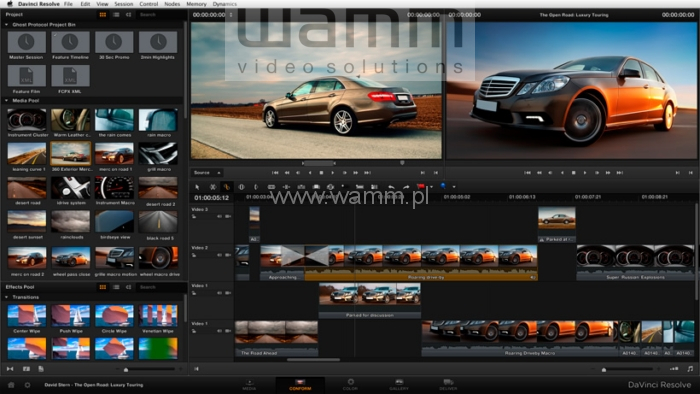Open the Source viewer dropdown
This screenshot has width=700, height=394.
click(207, 173)
